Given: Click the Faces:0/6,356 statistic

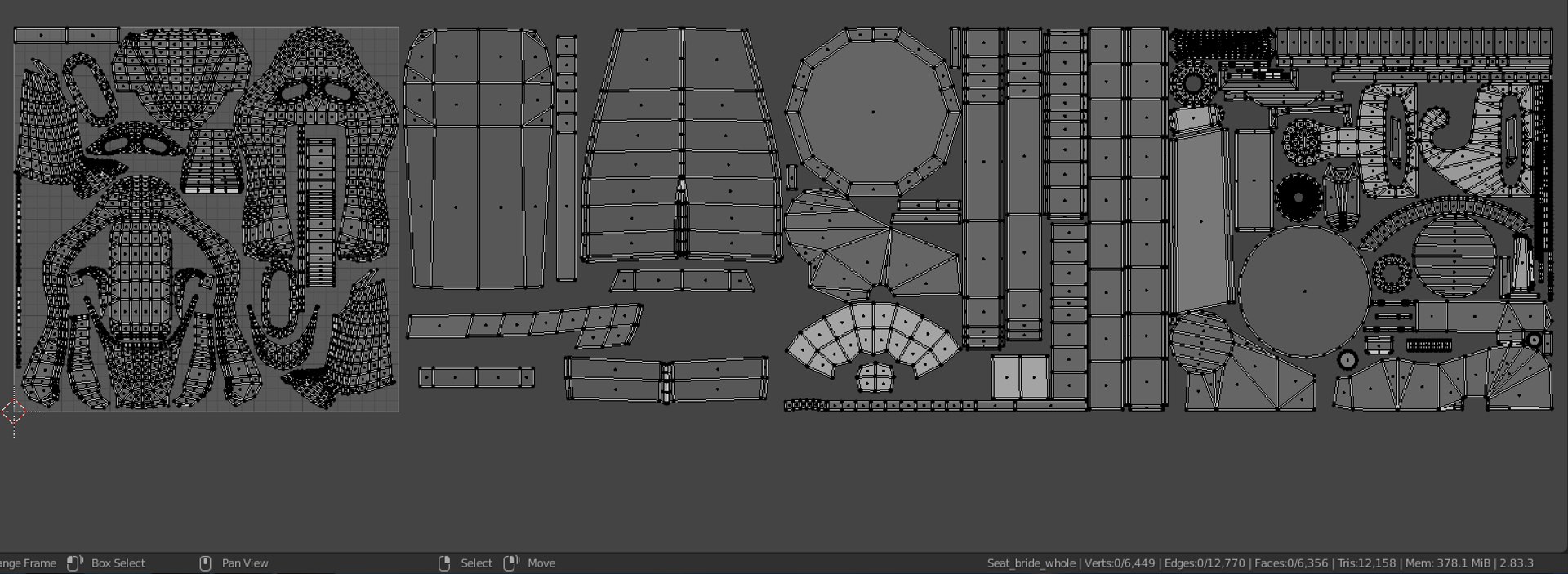Looking at the screenshot, I should [x=1291, y=563].
